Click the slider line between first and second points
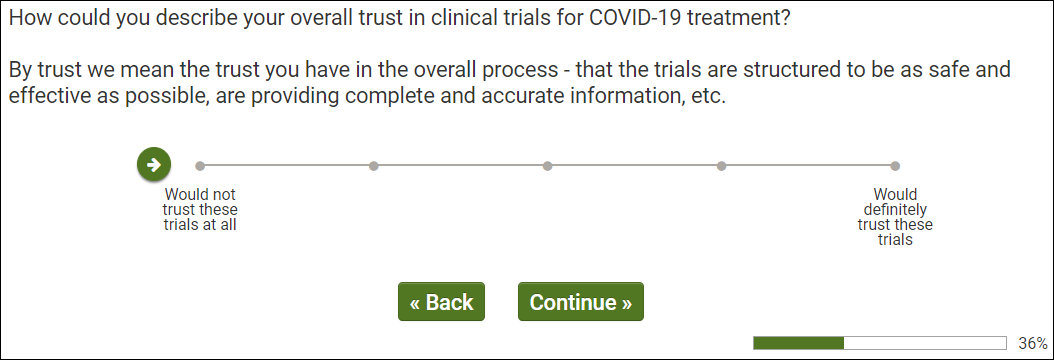The height and width of the screenshot is (360, 1054). pyautogui.click(x=286, y=166)
